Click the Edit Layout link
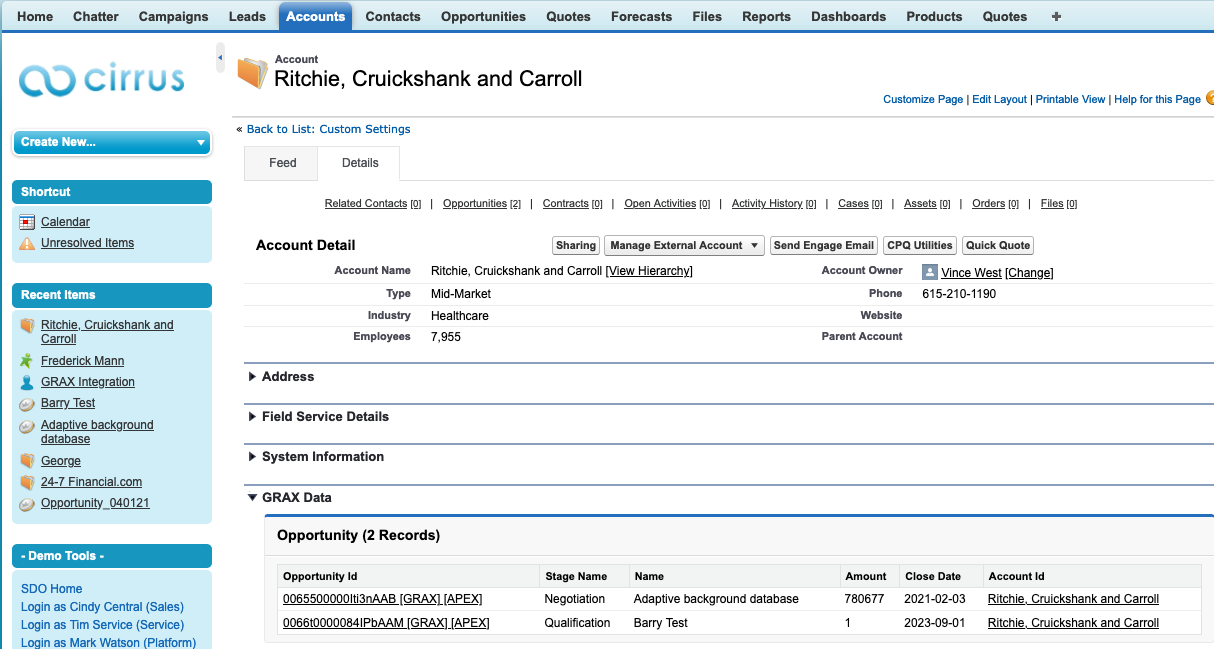Viewport: 1214px width, 649px height. click(x=999, y=100)
